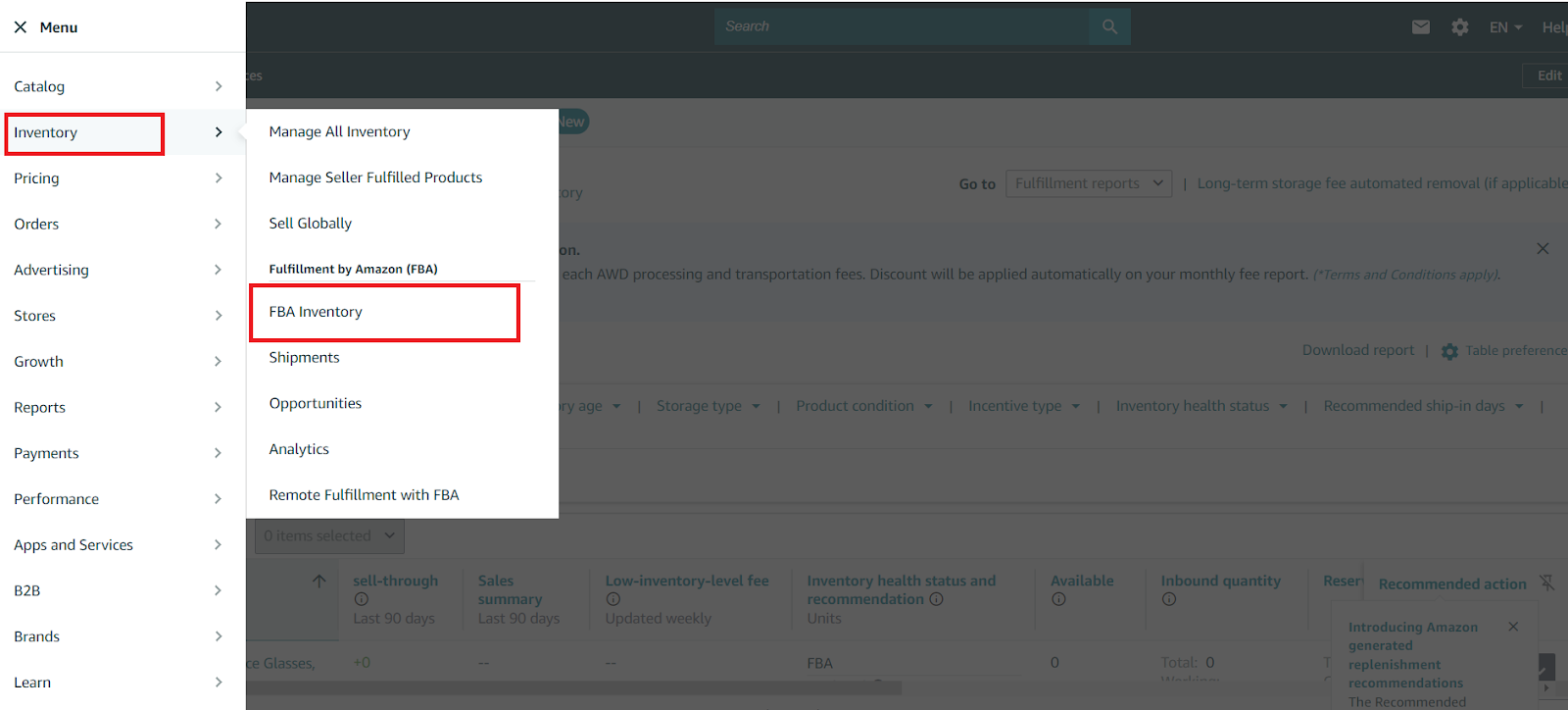Screen dimensions: 1568x710
Task: Open Inventory health status filter
Action: [x=1201, y=406]
